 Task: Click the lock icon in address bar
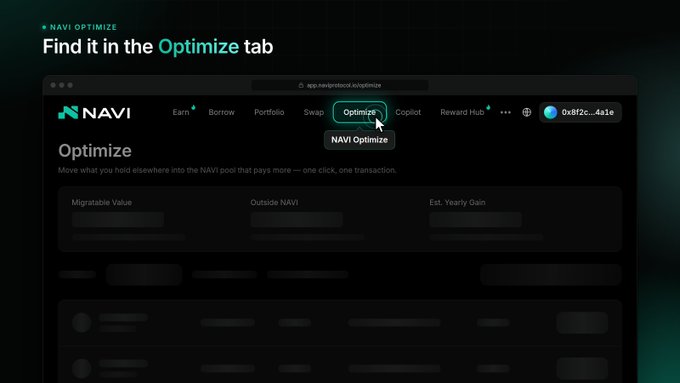point(301,85)
